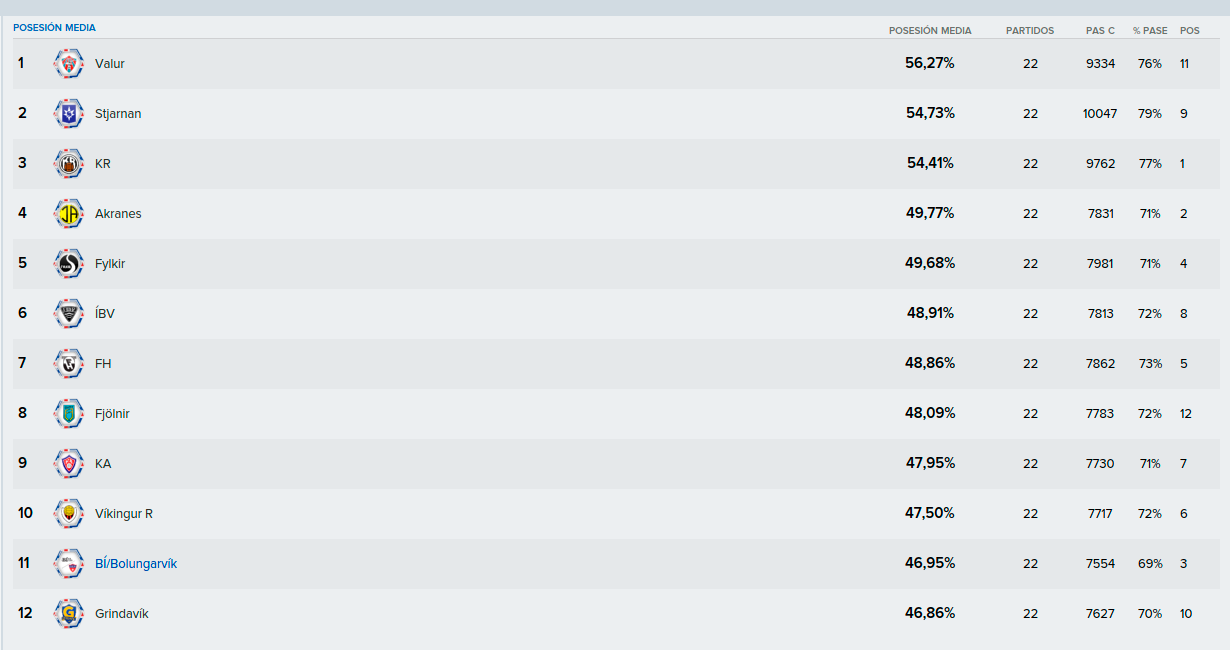Sort table by Partidos column header
This screenshot has width=1230, height=650.
[x=1030, y=31]
